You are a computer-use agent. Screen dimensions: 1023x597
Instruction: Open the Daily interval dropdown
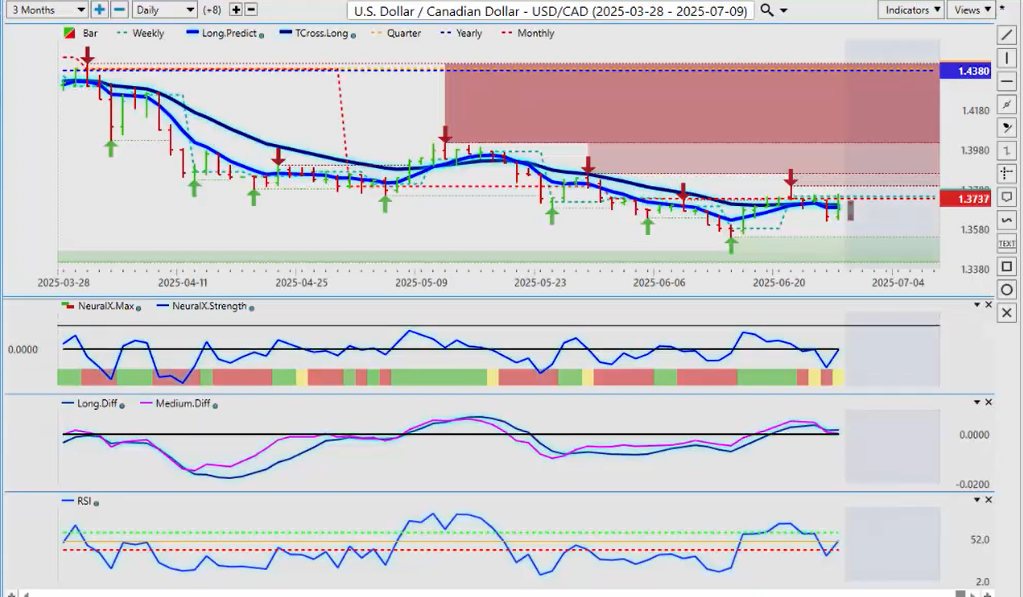(164, 10)
